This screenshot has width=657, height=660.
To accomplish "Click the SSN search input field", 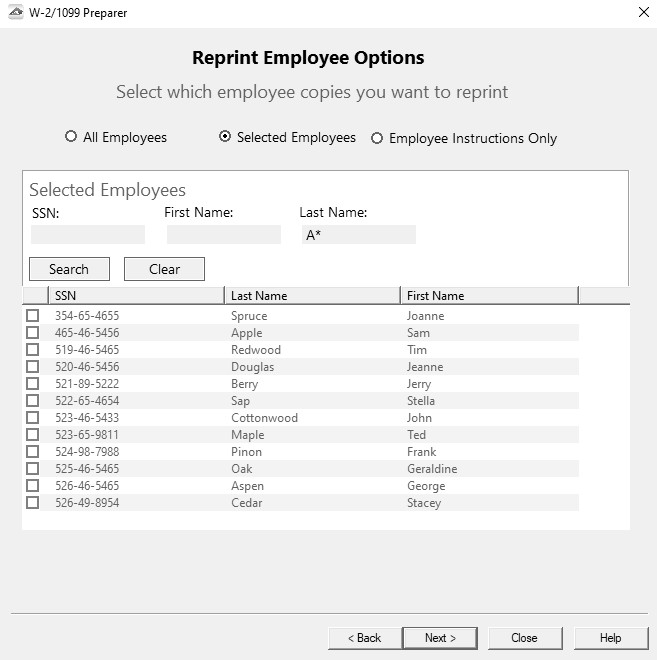I will coord(88,235).
